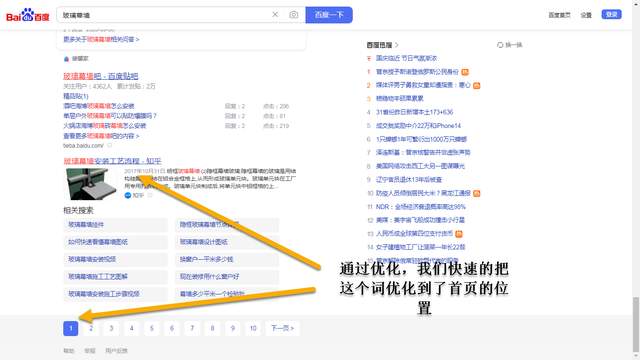
Task: Go to results page 5
Action: [x=151, y=328]
